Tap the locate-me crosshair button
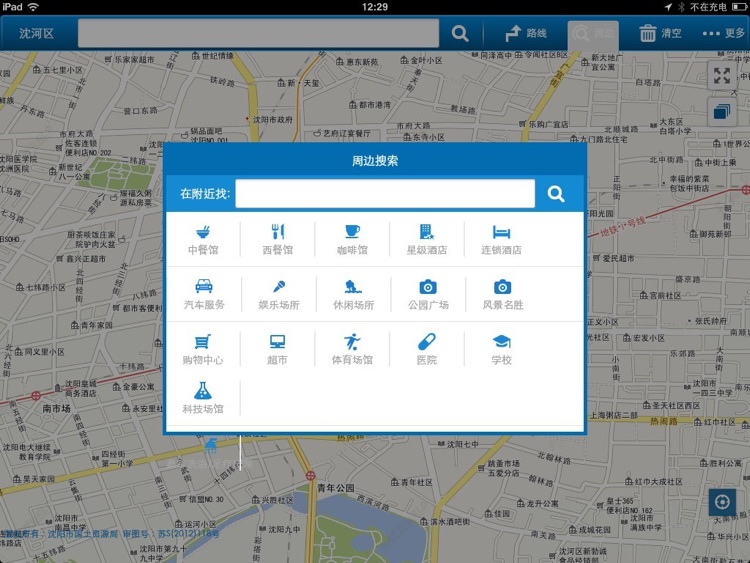The height and width of the screenshot is (563, 750). tap(722, 502)
